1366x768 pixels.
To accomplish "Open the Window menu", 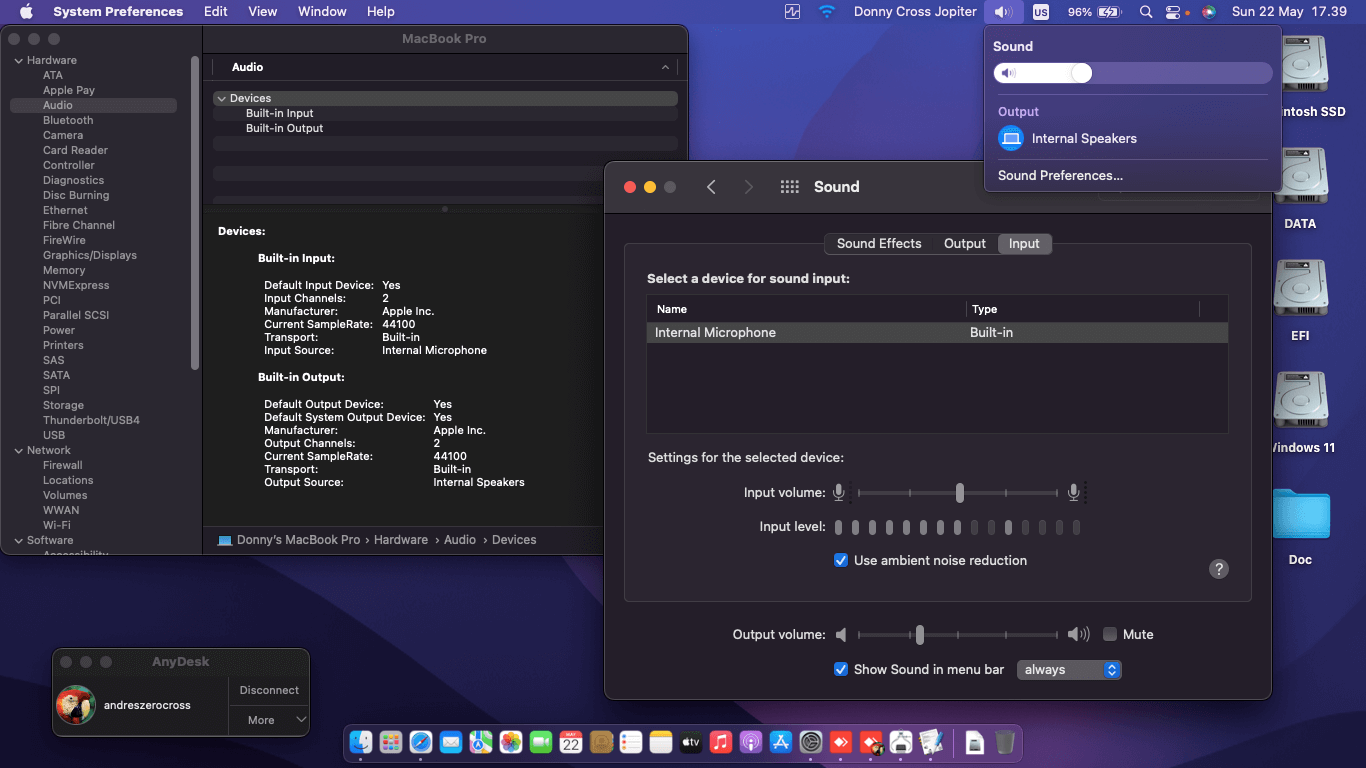I will click(322, 12).
